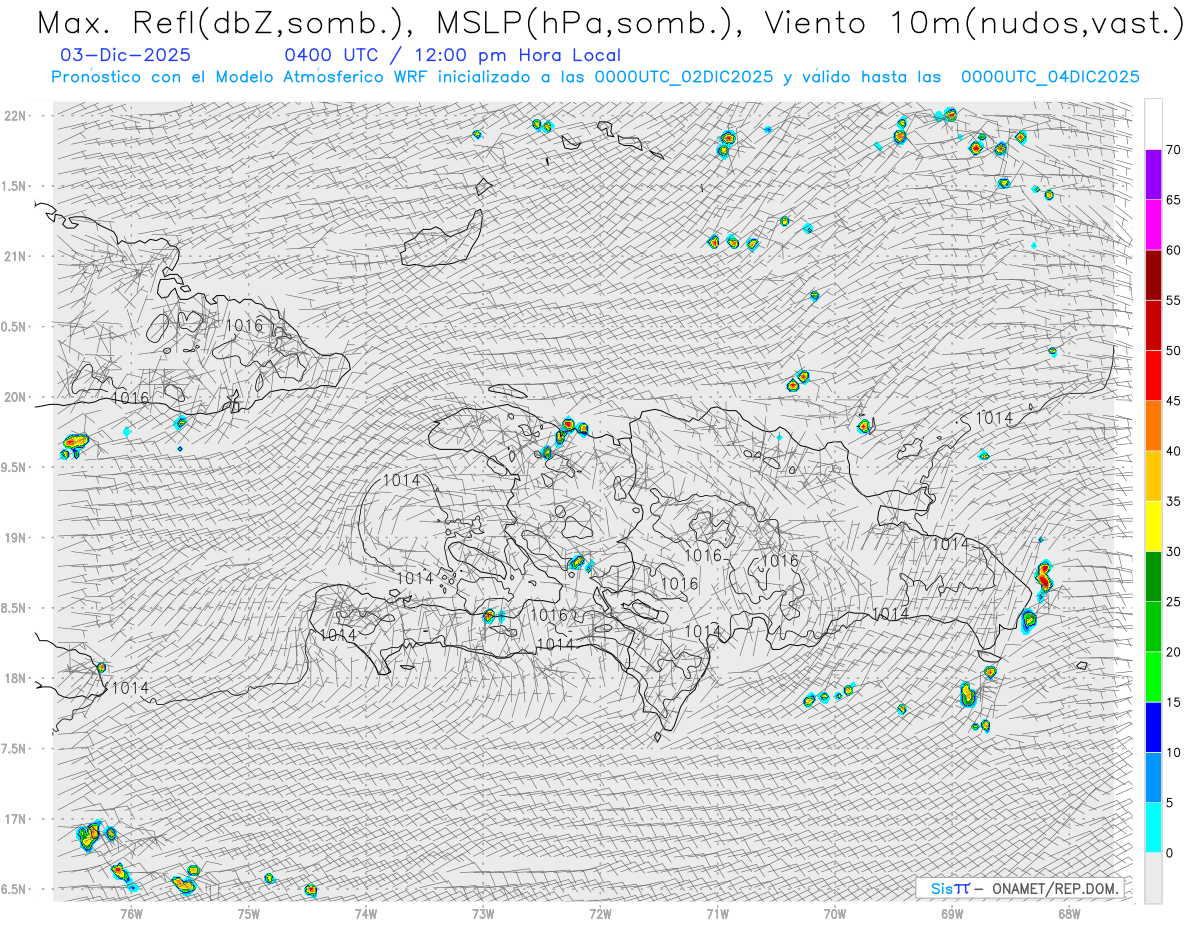Click the '68W' longitude label
The image size is (1200, 927).
pos(1069,913)
